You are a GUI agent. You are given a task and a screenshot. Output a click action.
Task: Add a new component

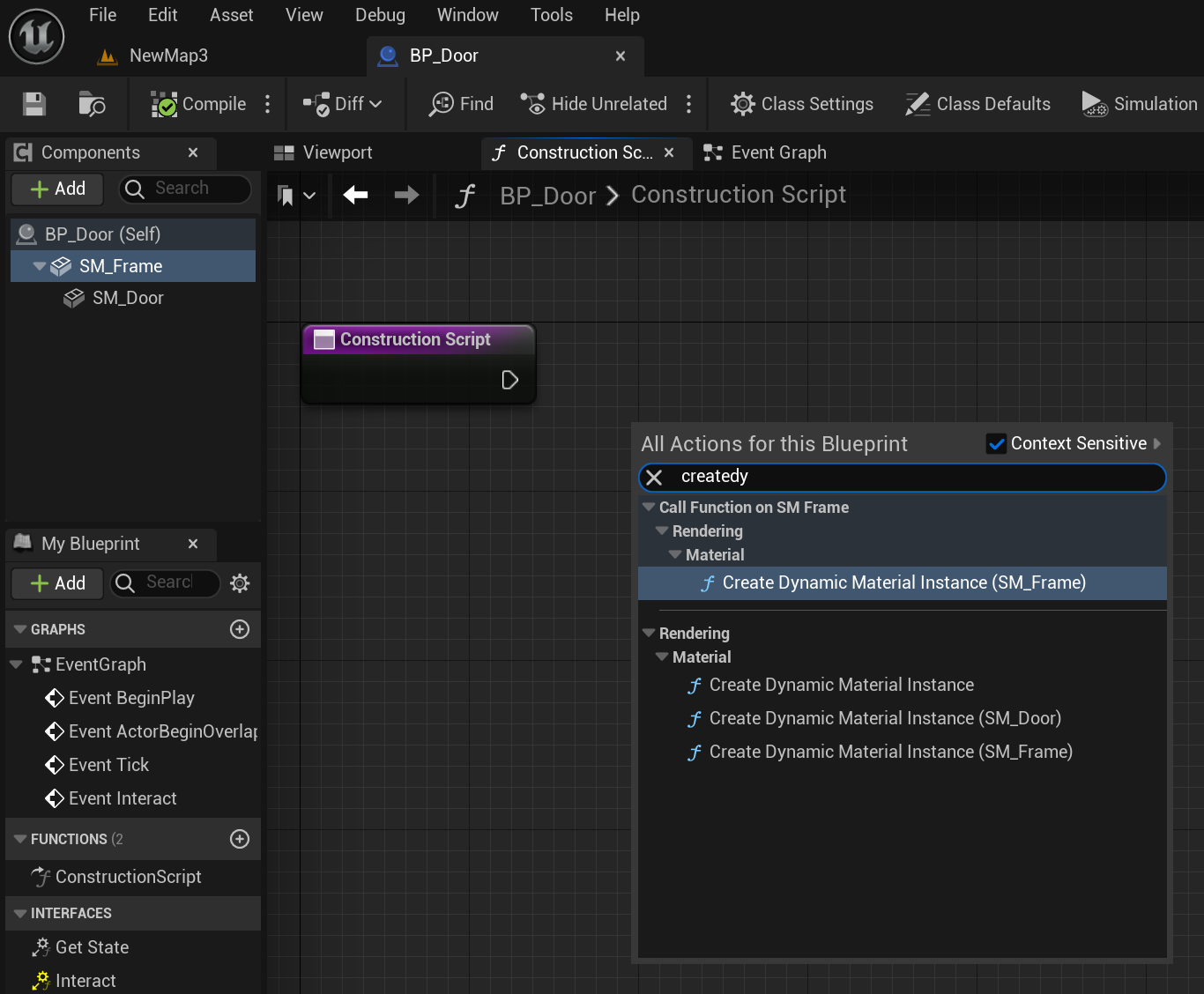tap(57, 189)
